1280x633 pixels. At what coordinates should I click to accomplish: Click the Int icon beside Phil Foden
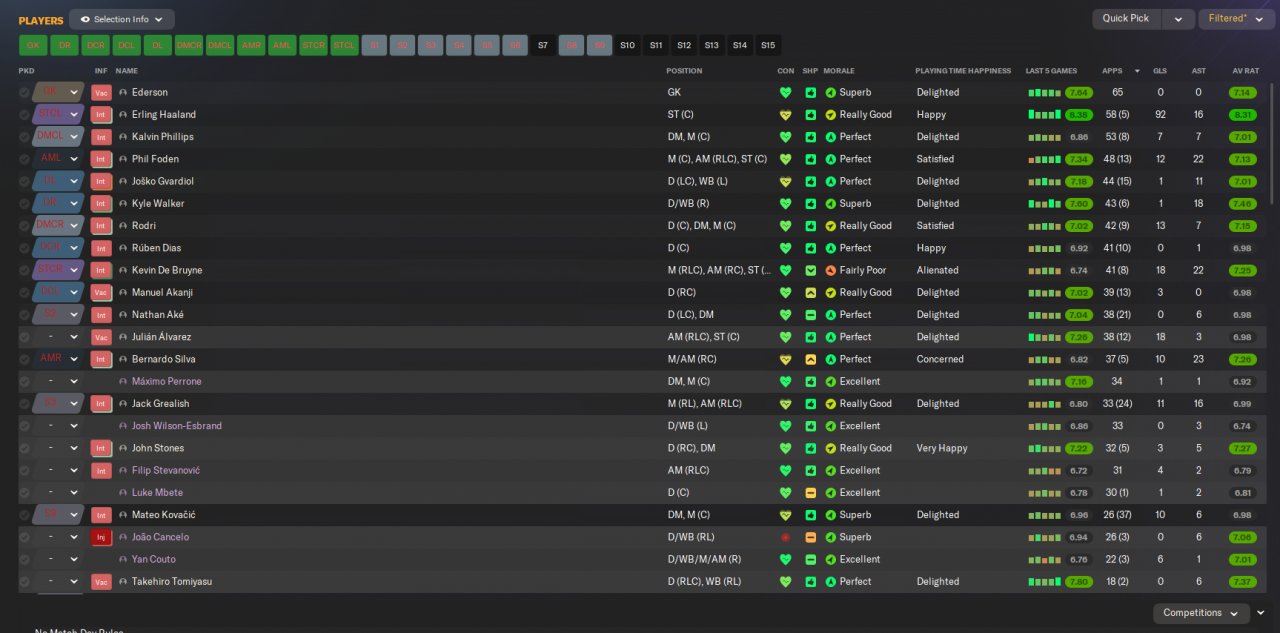point(101,159)
